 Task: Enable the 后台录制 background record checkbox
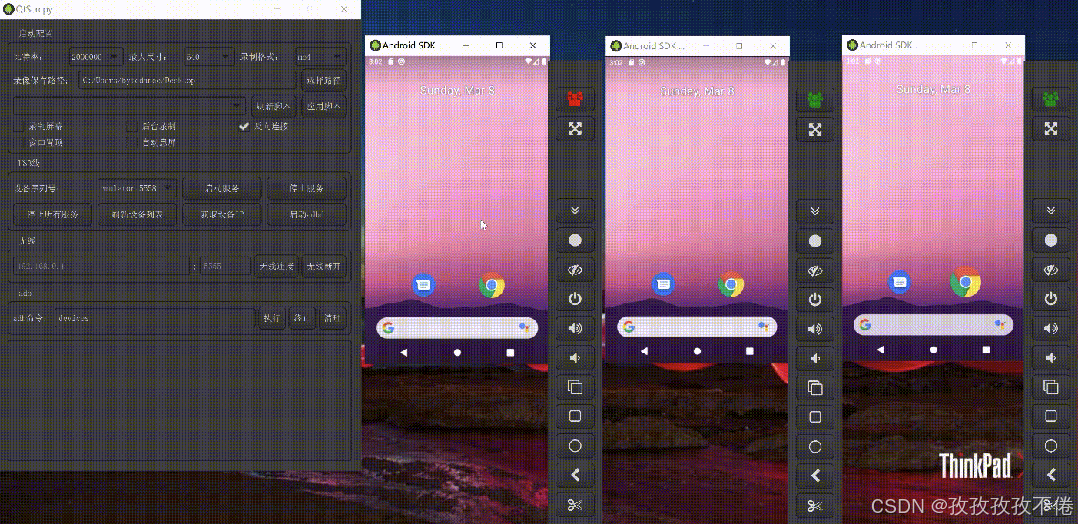click(132, 127)
